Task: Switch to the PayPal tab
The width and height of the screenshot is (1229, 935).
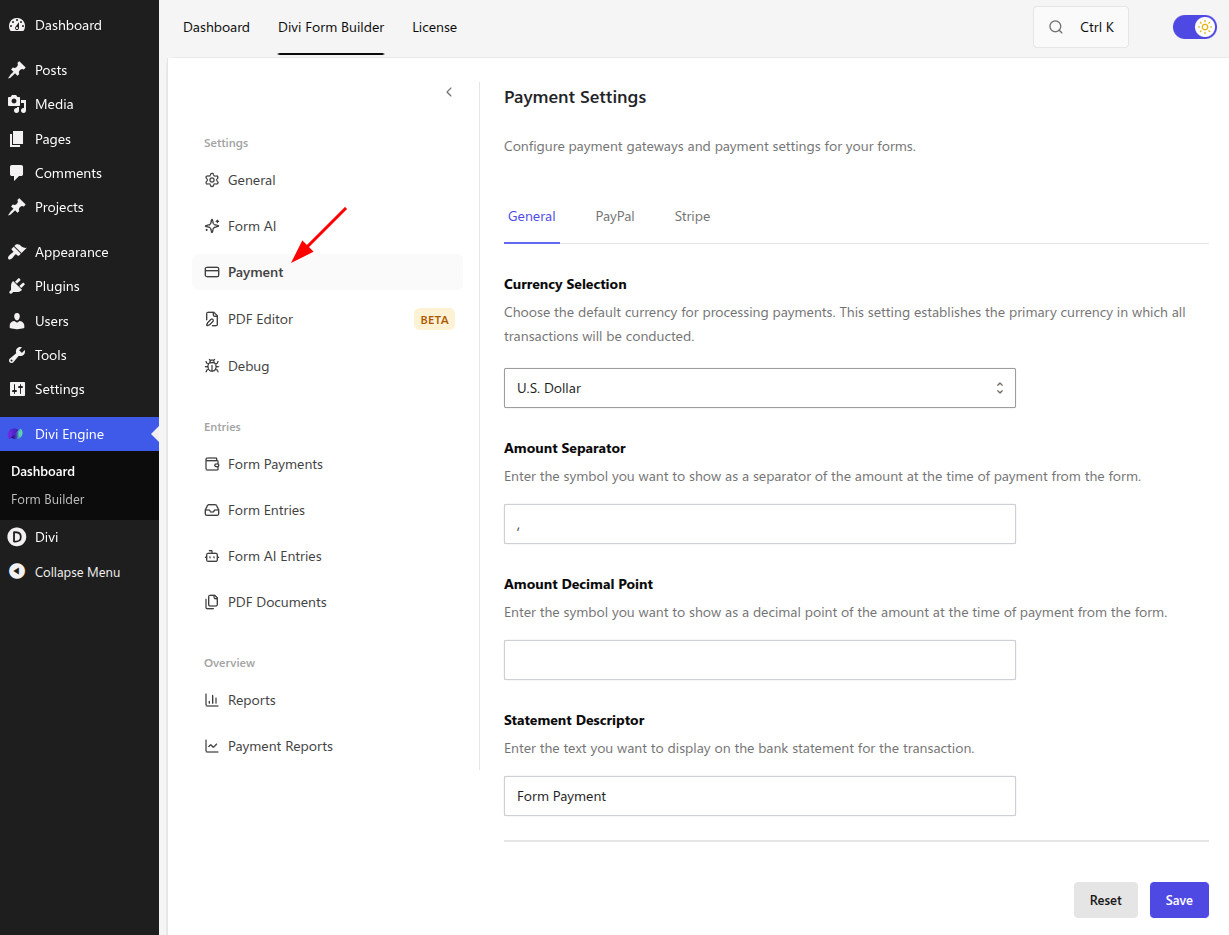Action: (x=615, y=216)
